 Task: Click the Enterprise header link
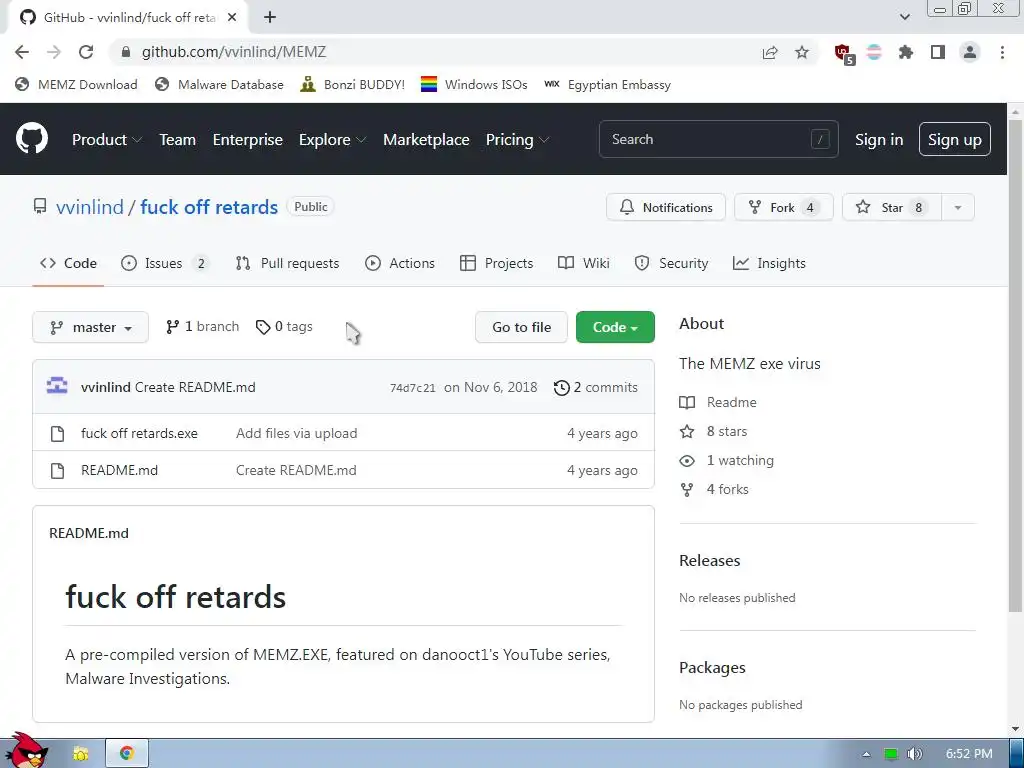[248, 140]
